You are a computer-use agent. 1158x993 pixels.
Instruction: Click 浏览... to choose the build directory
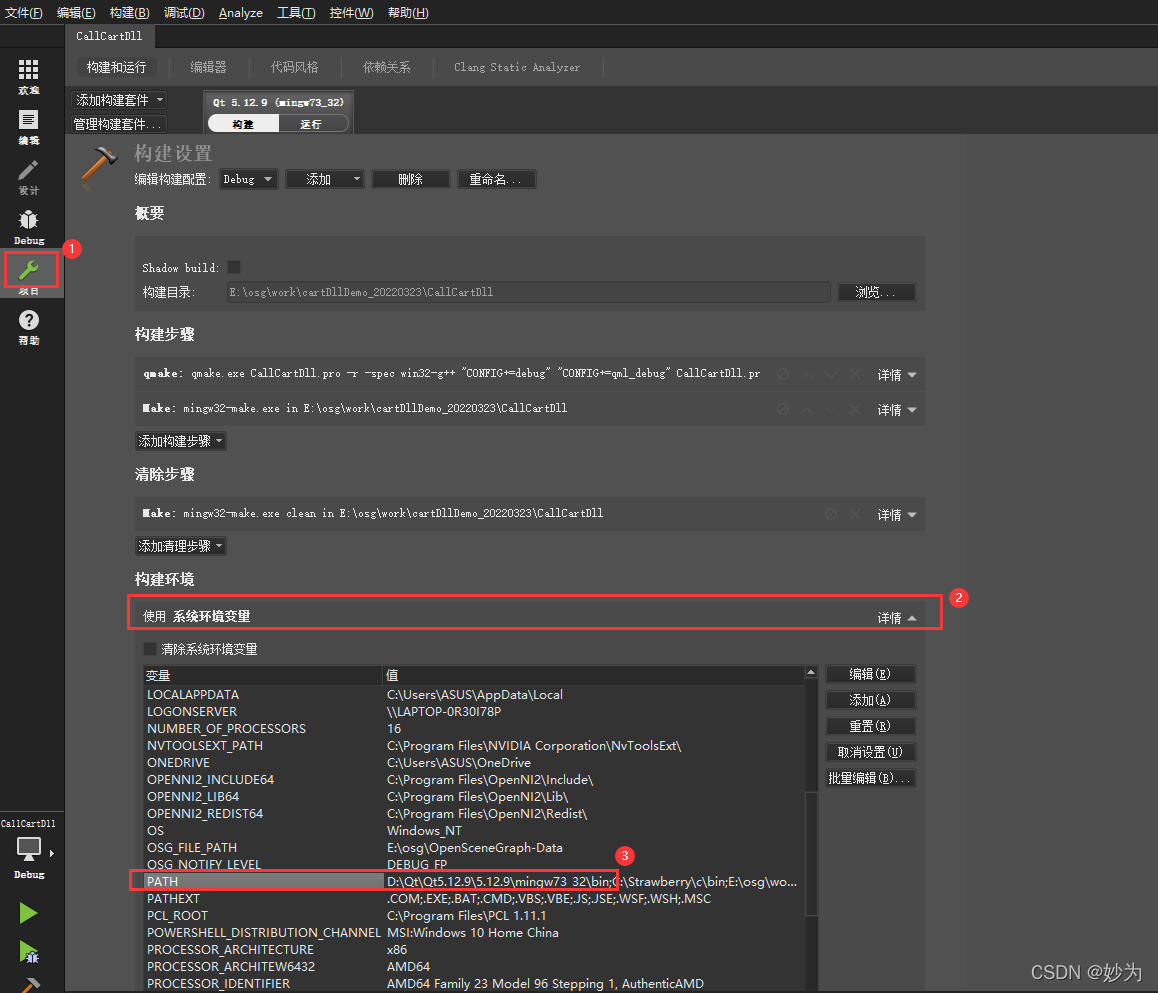point(877,292)
